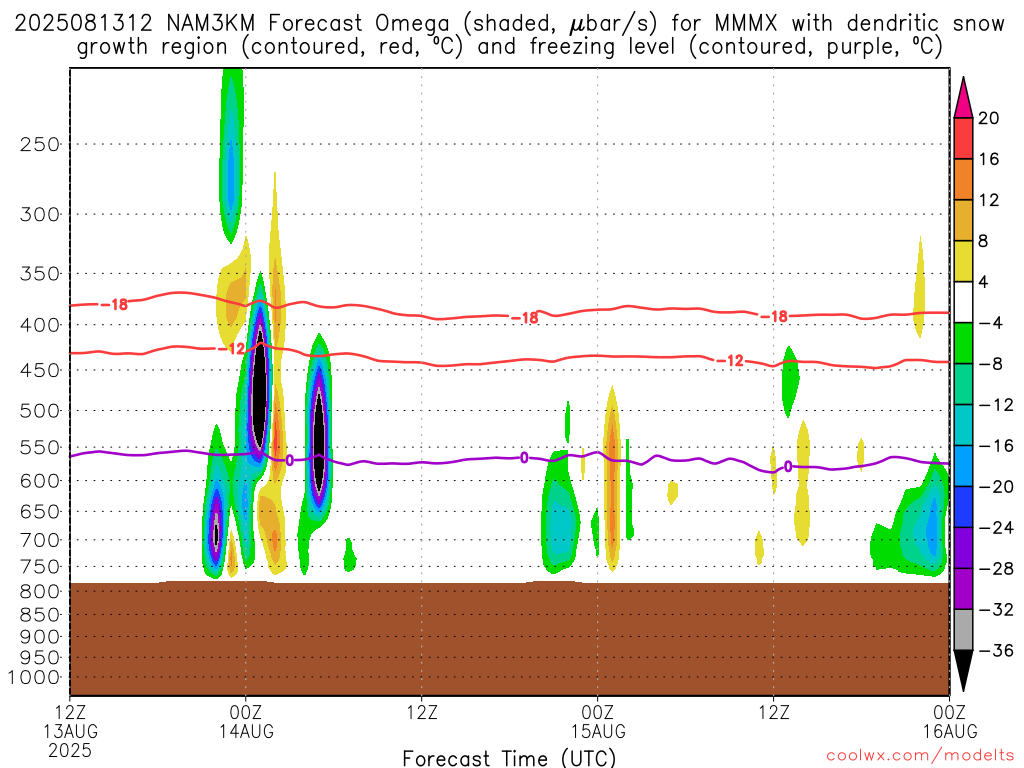The height and width of the screenshot is (768, 1024).
Task: Click the leftmost '-18' red contour label
Action: tap(114, 304)
